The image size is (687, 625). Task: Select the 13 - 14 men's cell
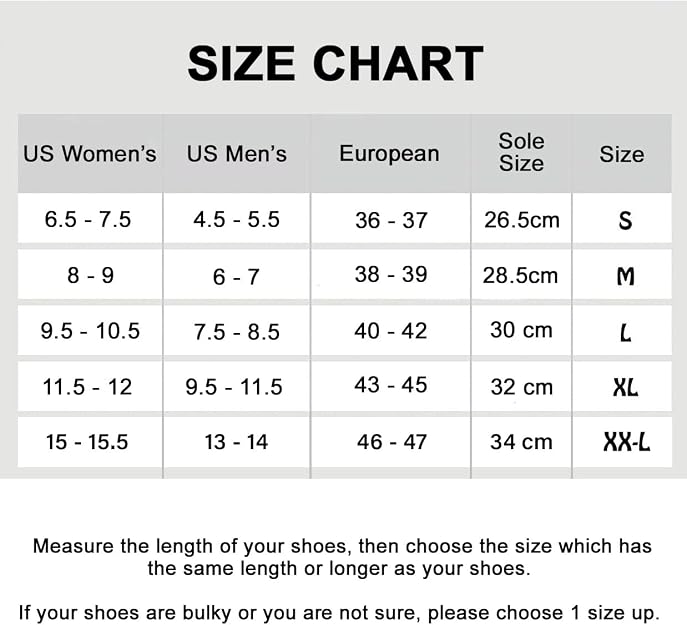(236, 442)
